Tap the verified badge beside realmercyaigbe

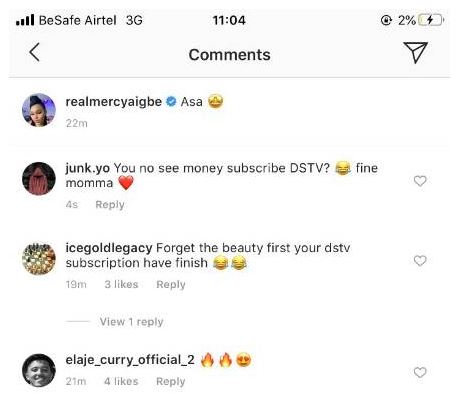(x=171, y=102)
